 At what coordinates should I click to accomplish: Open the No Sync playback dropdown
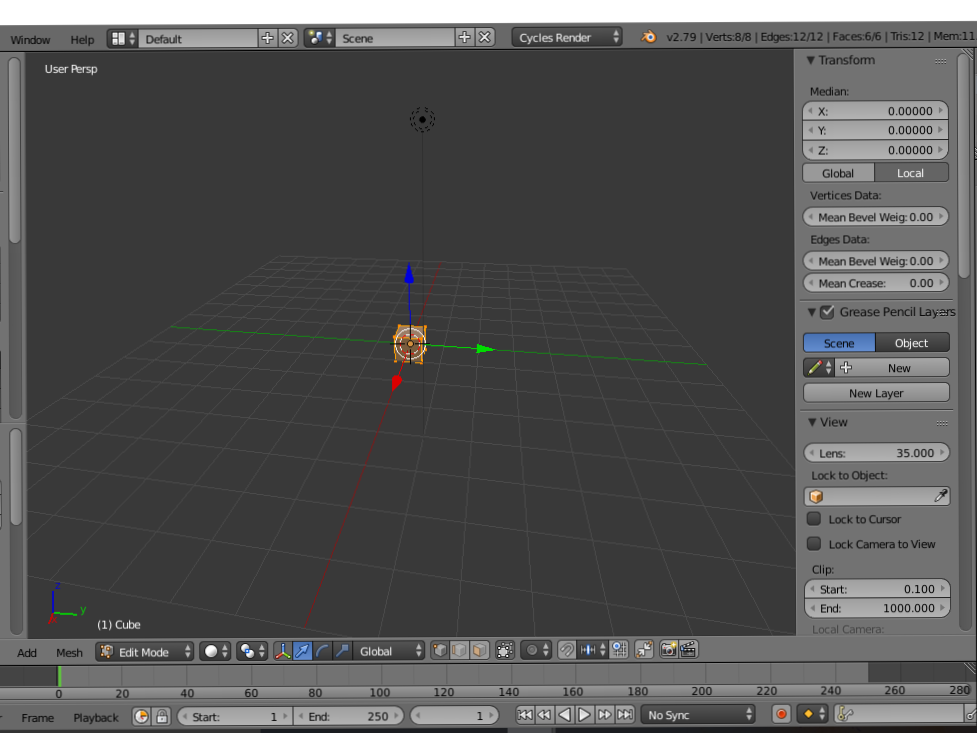pos(697,713)
